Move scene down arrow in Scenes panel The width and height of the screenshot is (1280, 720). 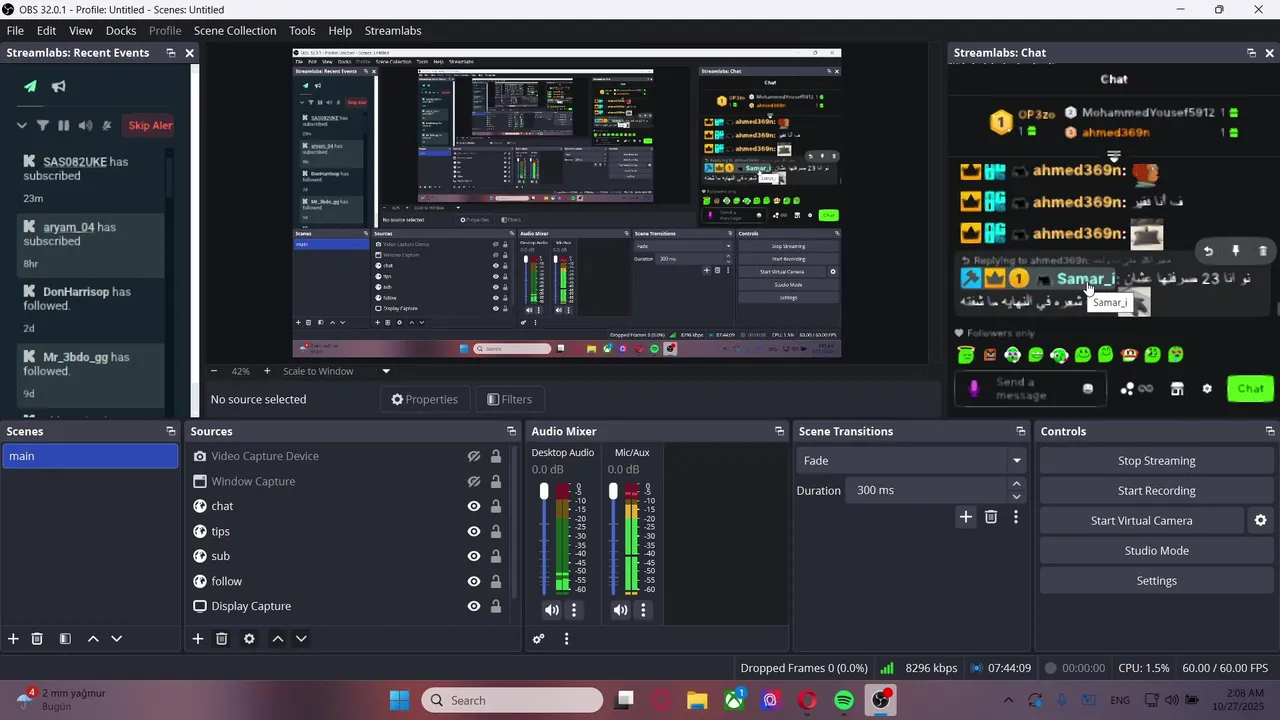[116, 639]
